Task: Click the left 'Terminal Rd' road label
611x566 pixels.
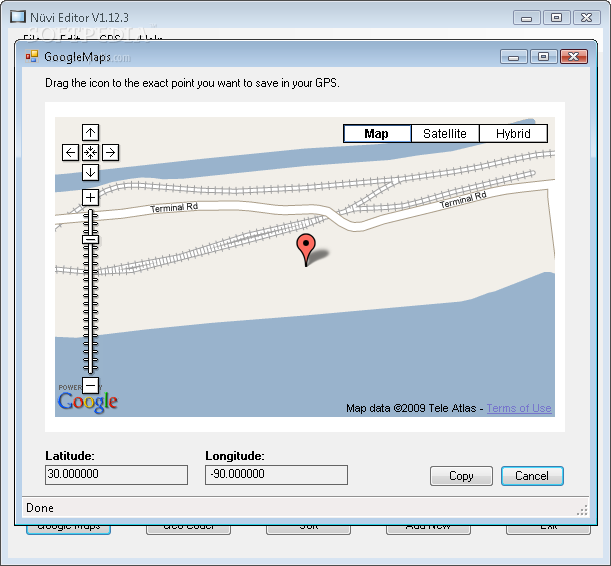Action: (174, 207)
